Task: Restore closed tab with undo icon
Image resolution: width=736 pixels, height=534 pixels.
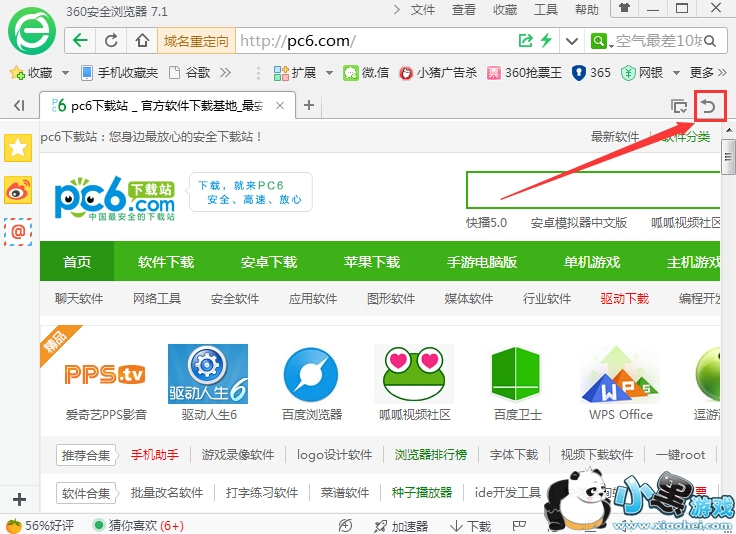Action: [x=709, y=107]
